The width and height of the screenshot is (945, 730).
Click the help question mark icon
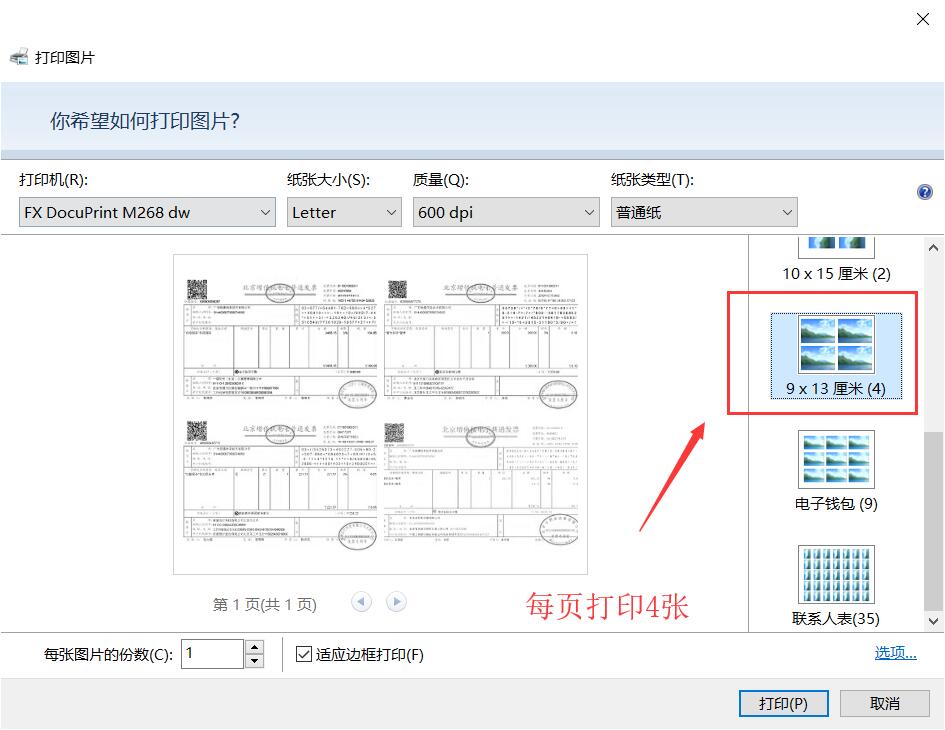pos(925,192)
